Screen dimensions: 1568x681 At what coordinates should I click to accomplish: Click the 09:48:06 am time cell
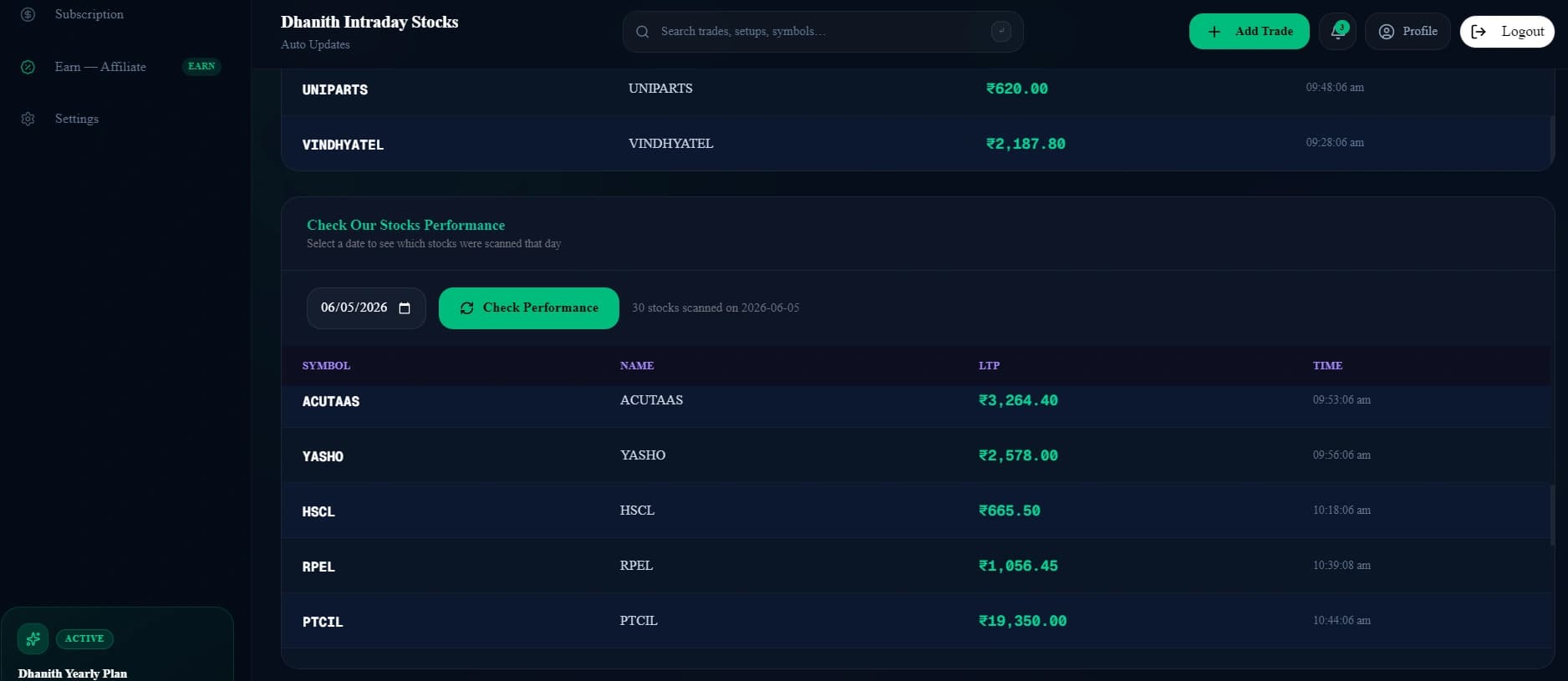pos(1335,88)
